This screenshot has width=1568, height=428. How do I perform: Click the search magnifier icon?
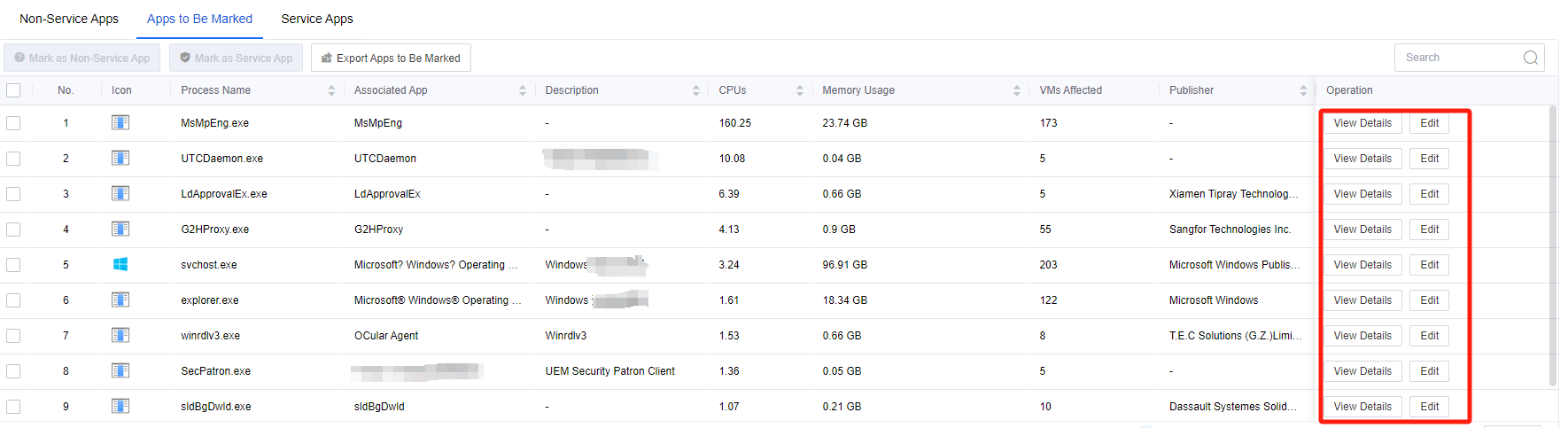tap(1530, 58)
